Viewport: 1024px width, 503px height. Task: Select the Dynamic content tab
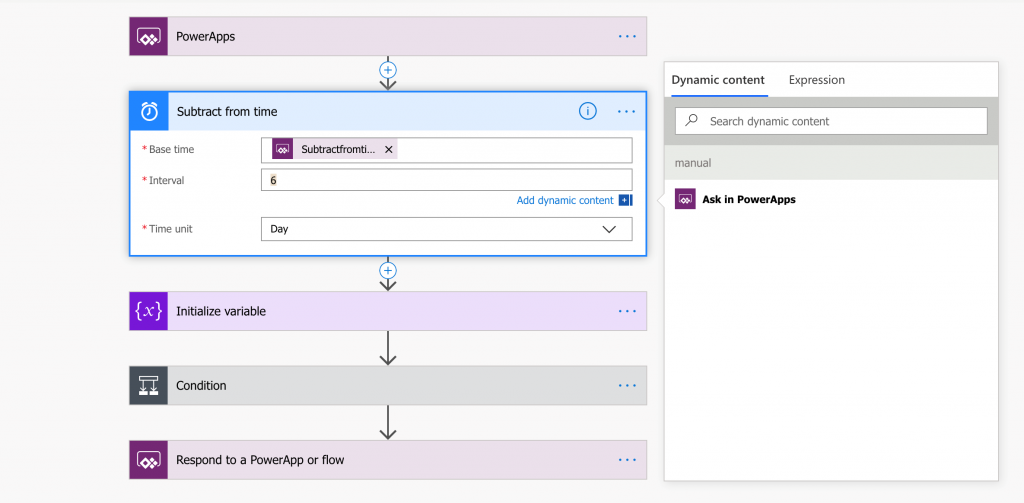718,80
